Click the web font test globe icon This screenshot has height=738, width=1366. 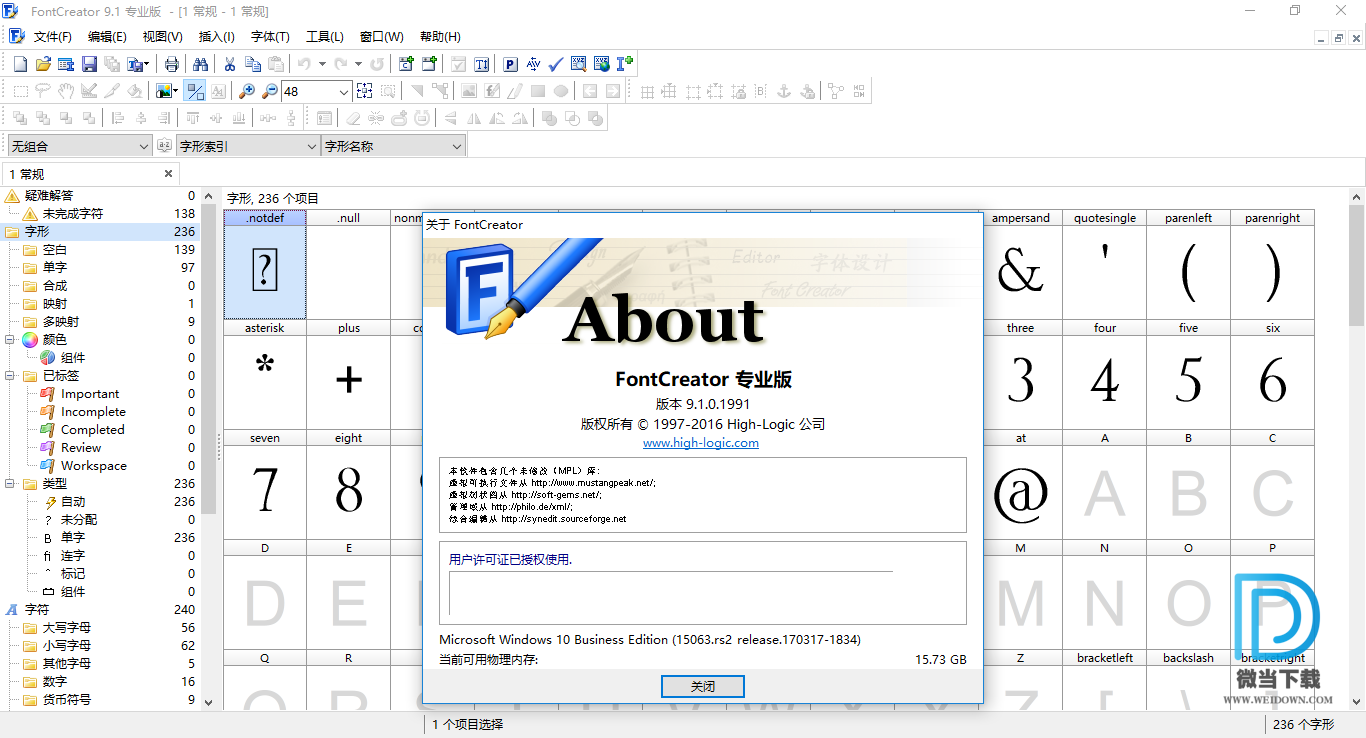(x=602, y=64)
